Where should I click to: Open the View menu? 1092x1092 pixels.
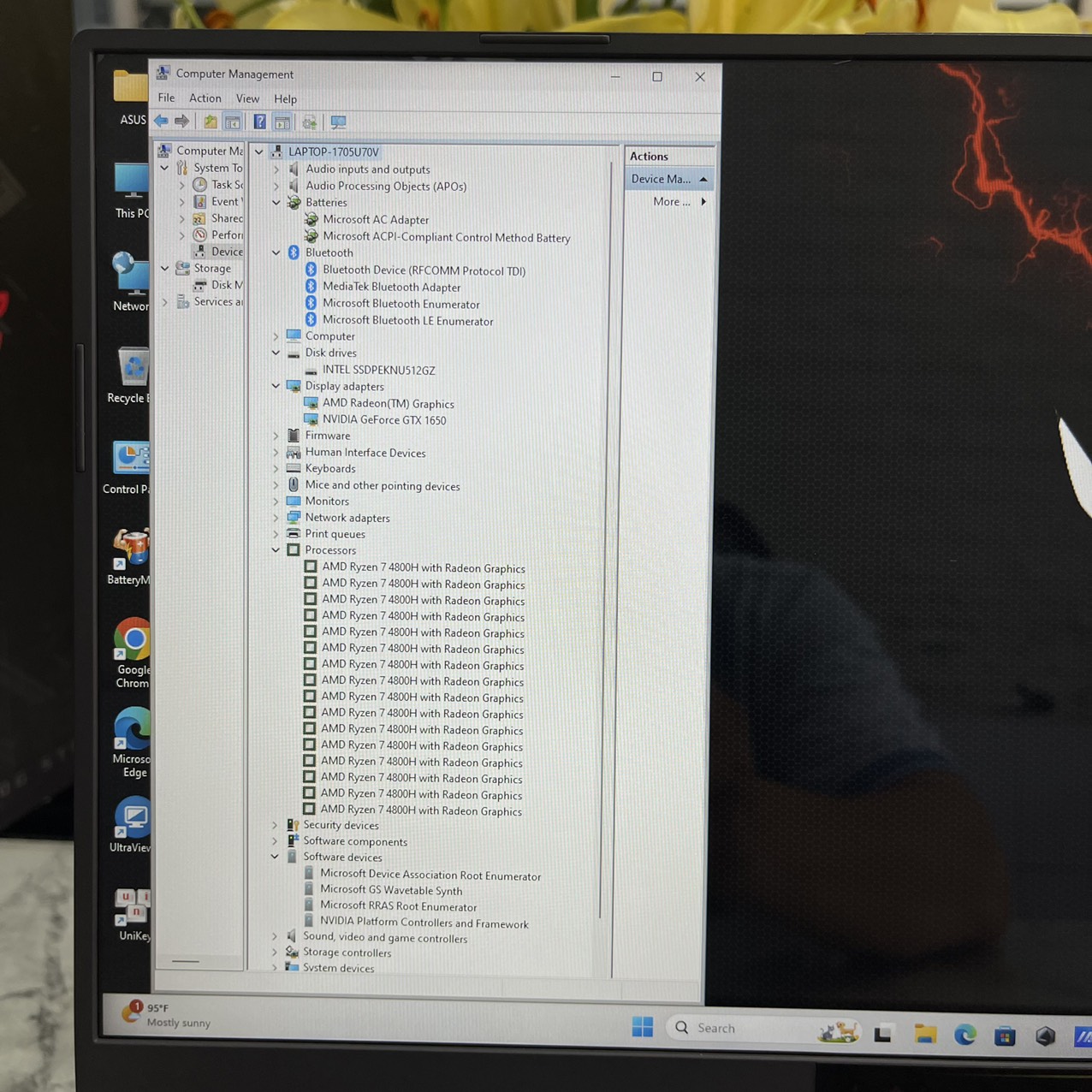(247, 98)
